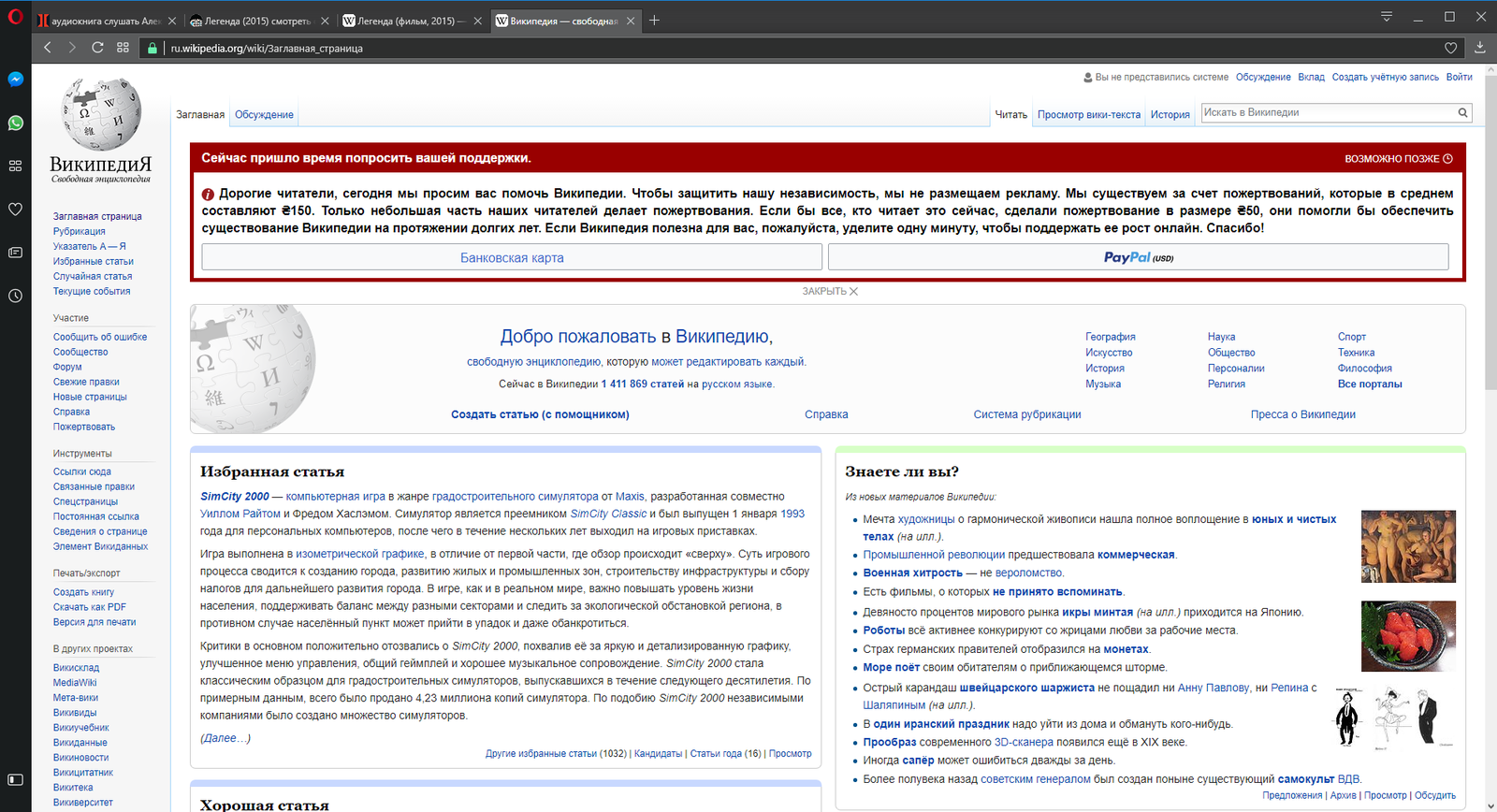Viewport: 1497px width, 812px height.
Task: Open 'Система рубрикации' link
Action: click(x=1026, y=414)
